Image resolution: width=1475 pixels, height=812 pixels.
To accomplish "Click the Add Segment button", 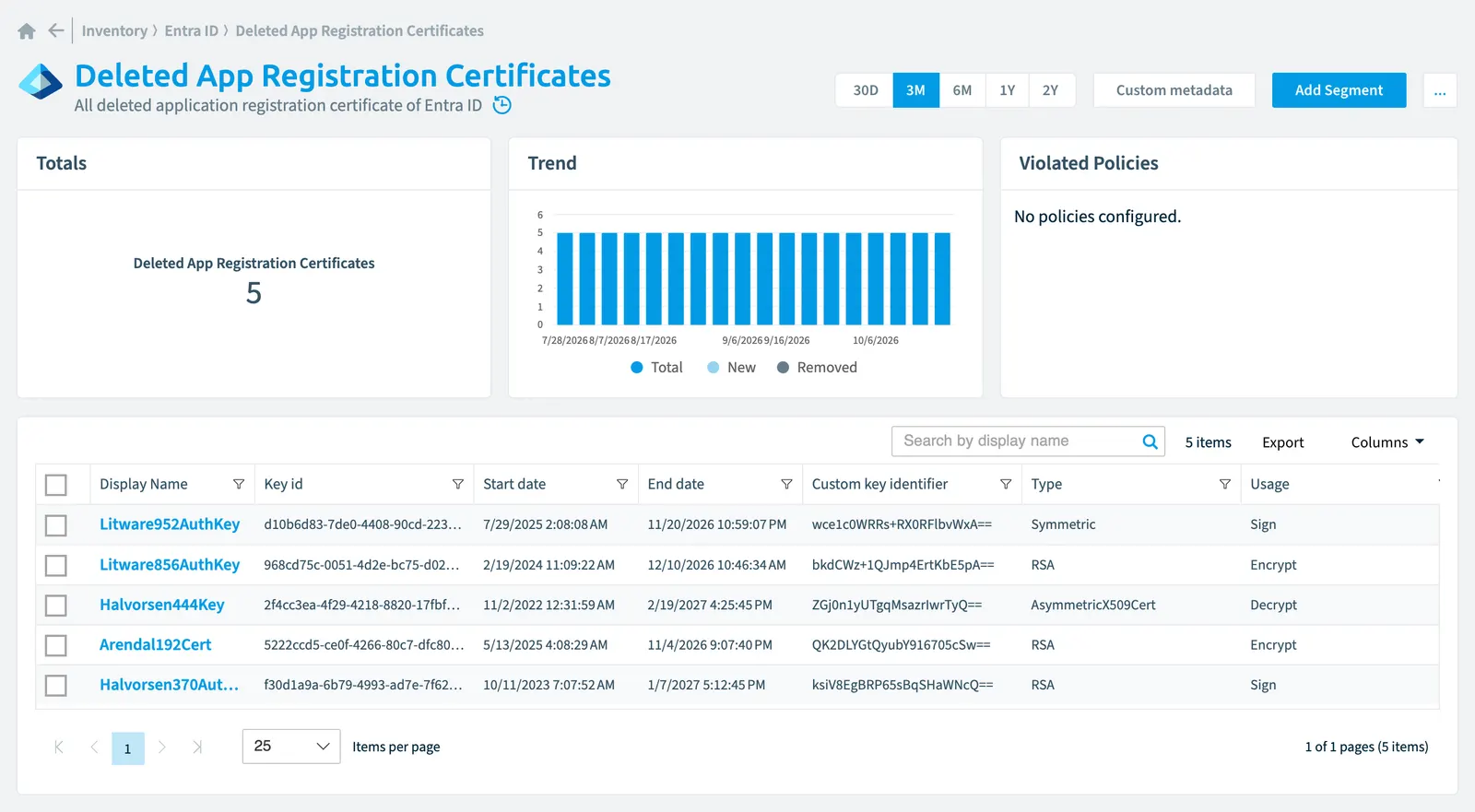I will click(x=1339, y=90).
